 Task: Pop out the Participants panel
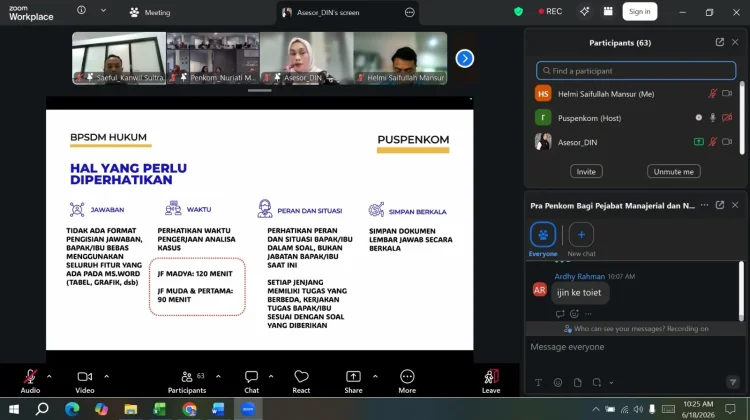coord(719,42)
